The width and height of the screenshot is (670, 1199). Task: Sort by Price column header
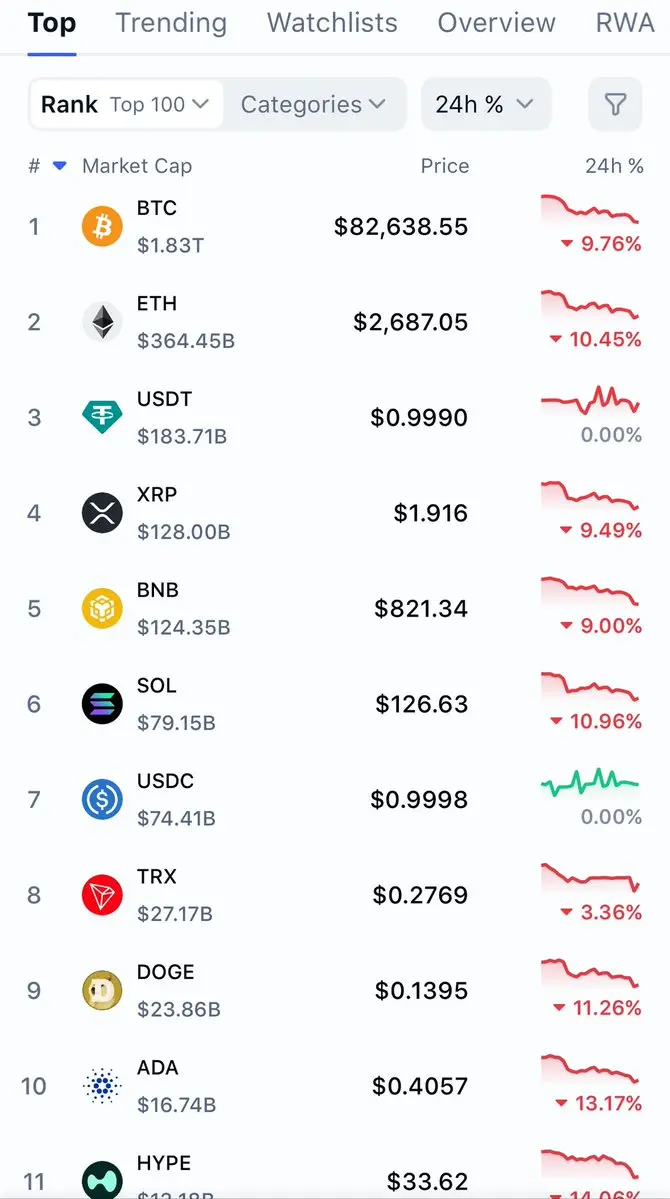point(444,166)
